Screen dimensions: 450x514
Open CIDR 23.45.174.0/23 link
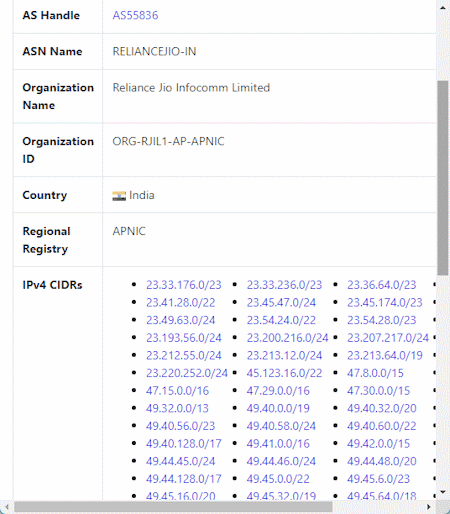pyautogui.click(x=385, y=303)
